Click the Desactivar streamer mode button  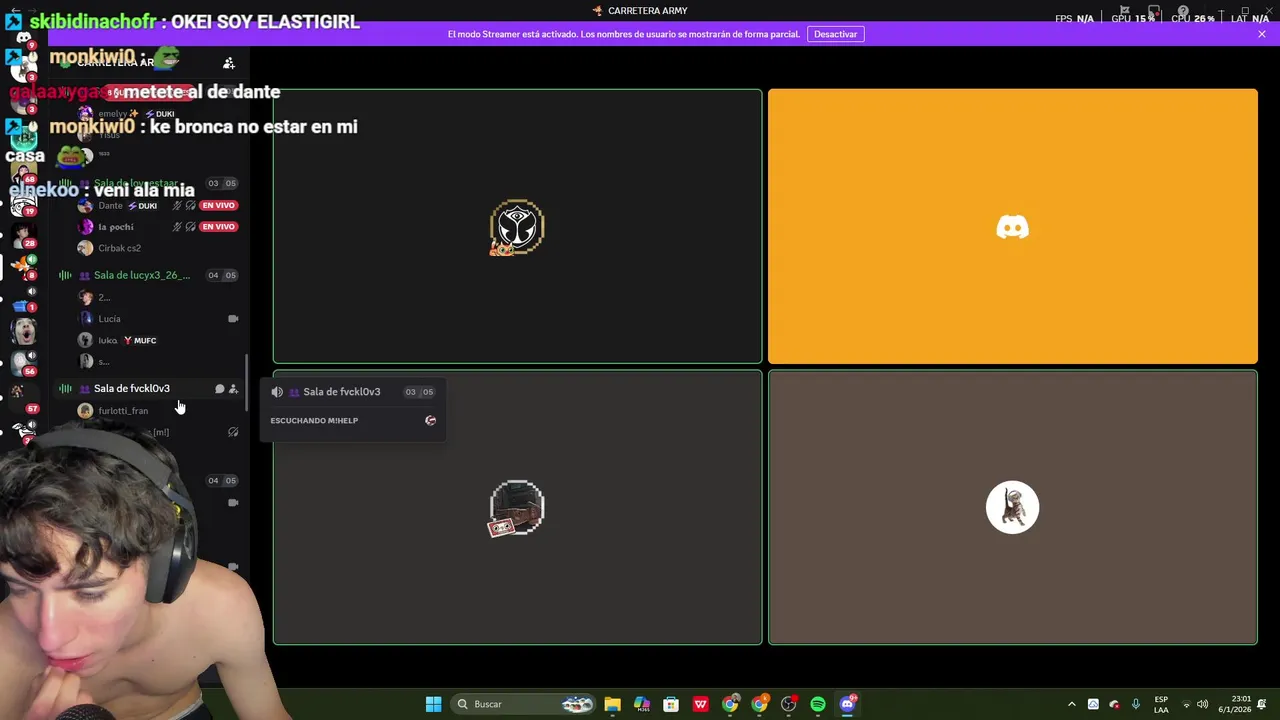[x=835, y=34]
